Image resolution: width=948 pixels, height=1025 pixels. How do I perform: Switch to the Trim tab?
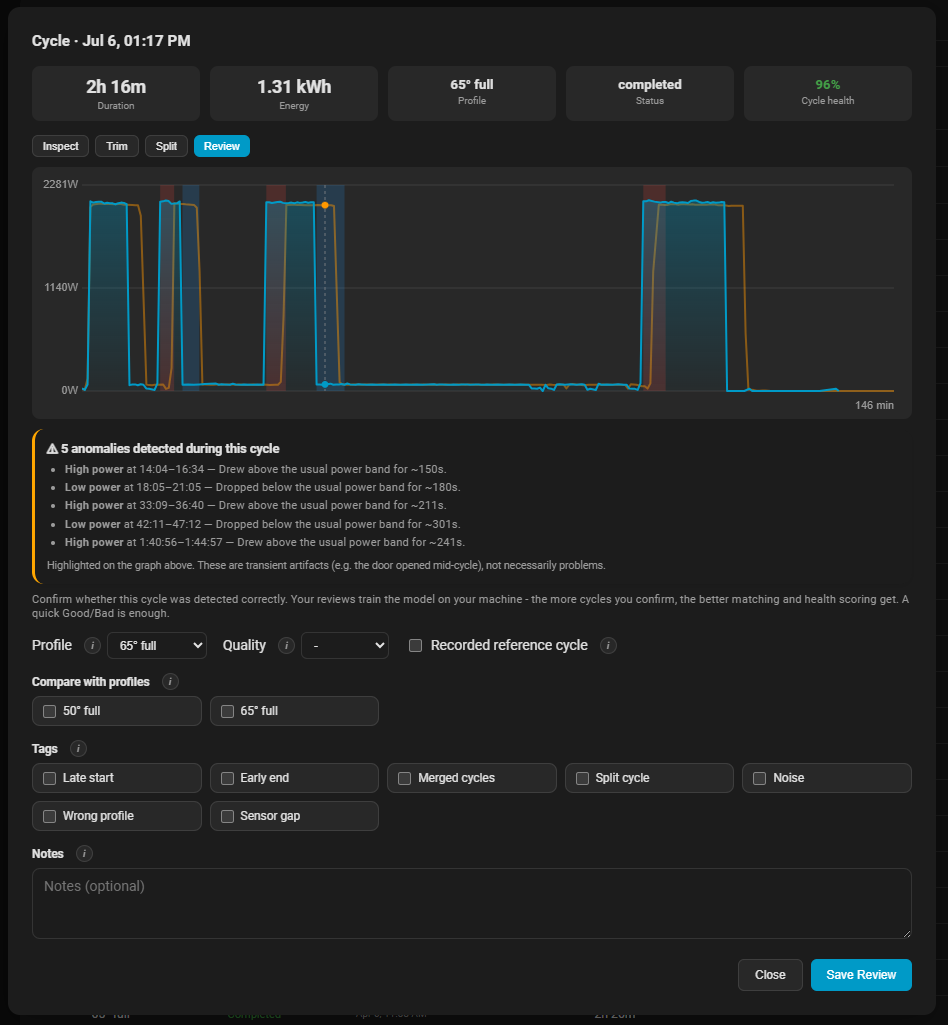117,146
